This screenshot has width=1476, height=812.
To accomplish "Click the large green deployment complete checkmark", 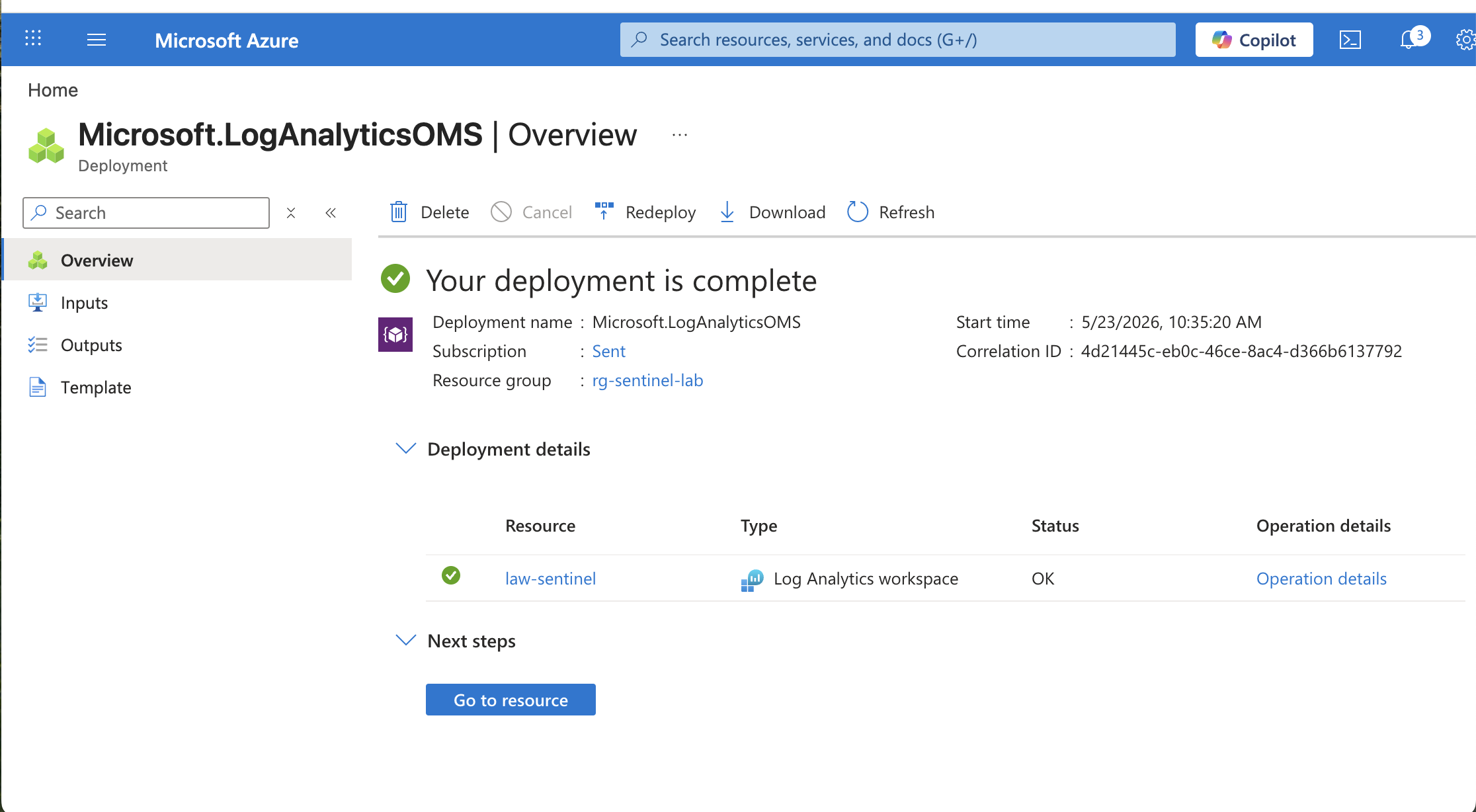I will click(x=395, y=278).
